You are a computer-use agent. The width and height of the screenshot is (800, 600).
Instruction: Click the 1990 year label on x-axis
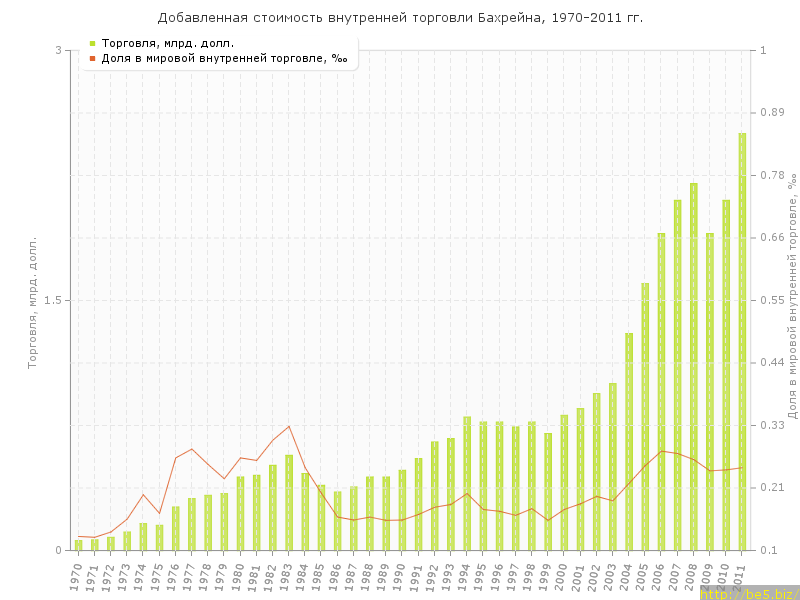400,577
